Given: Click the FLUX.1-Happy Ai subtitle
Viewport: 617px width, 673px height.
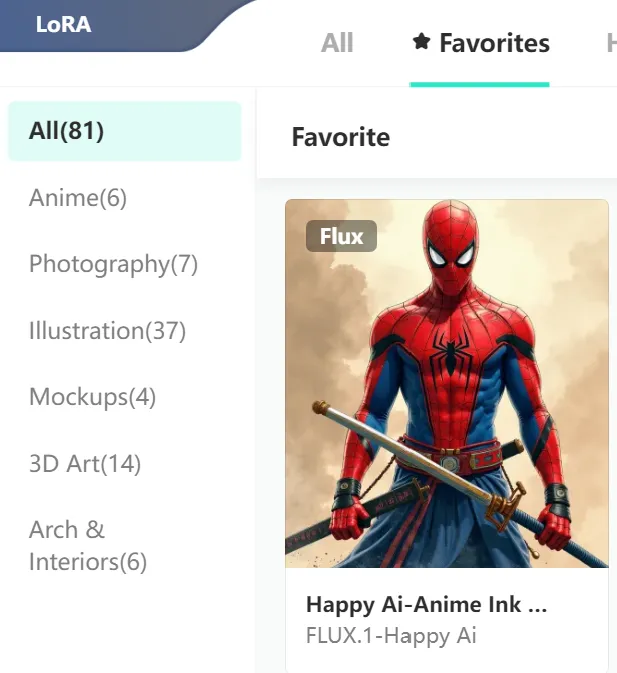Looking at the screenshot, I should point(391,636).
